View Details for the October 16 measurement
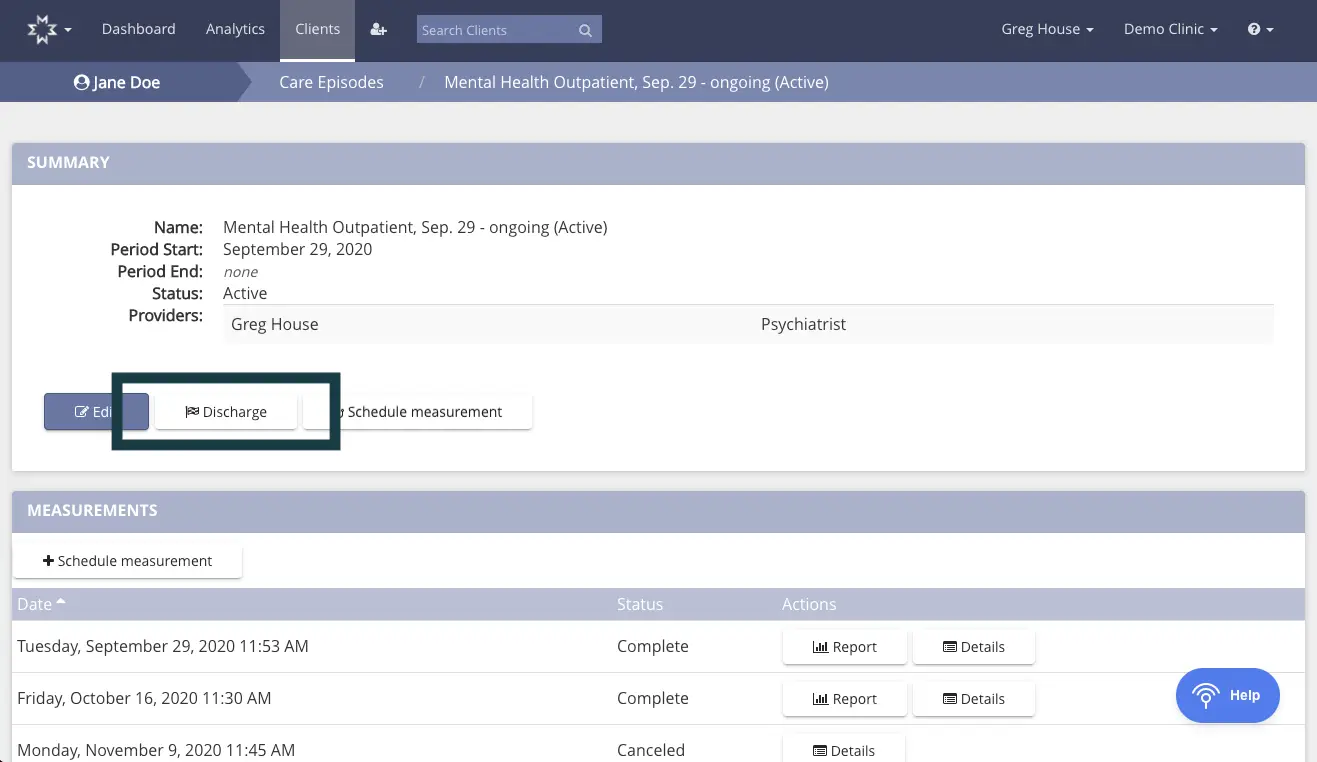 (973, 698)
